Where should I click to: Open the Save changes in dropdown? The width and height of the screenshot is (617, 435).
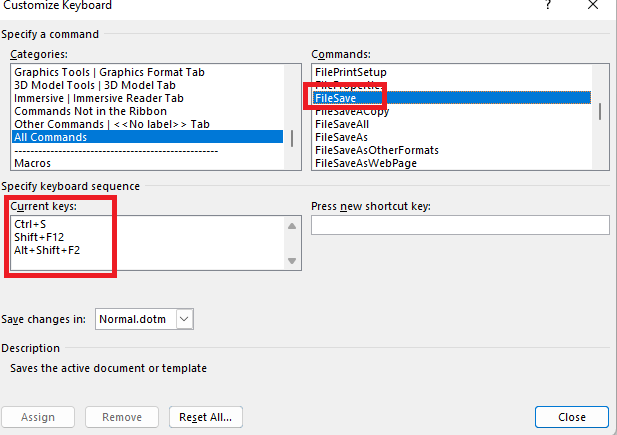(x=185, y=319)
